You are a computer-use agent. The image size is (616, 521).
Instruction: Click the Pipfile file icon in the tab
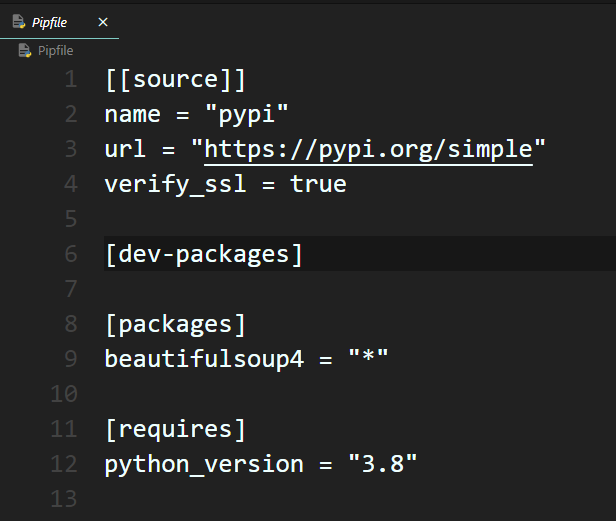click(18, 22)
